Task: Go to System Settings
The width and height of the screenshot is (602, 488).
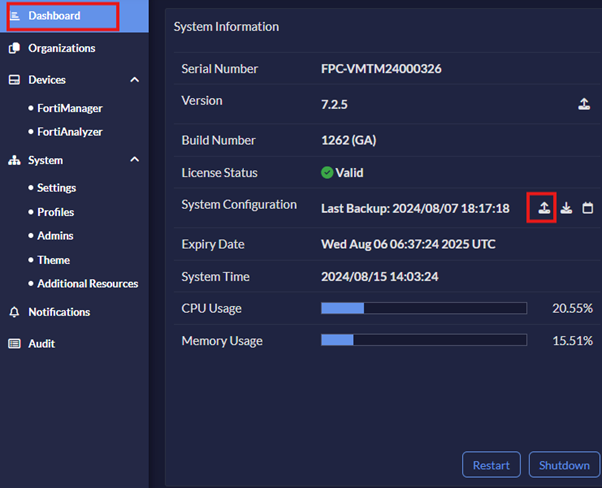Action: [57, 188]
